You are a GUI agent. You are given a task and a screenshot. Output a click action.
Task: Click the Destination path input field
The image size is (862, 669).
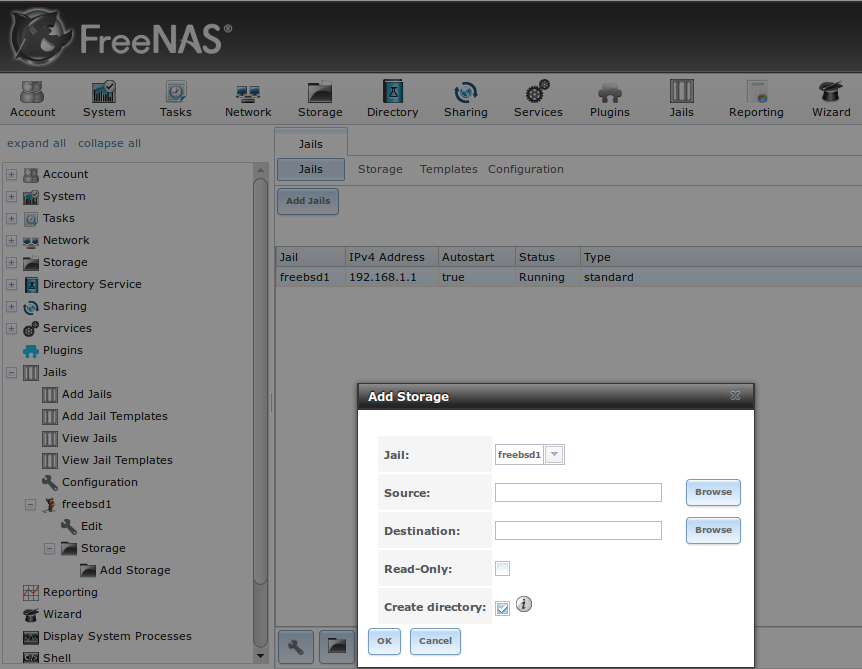tap(578, 530)
